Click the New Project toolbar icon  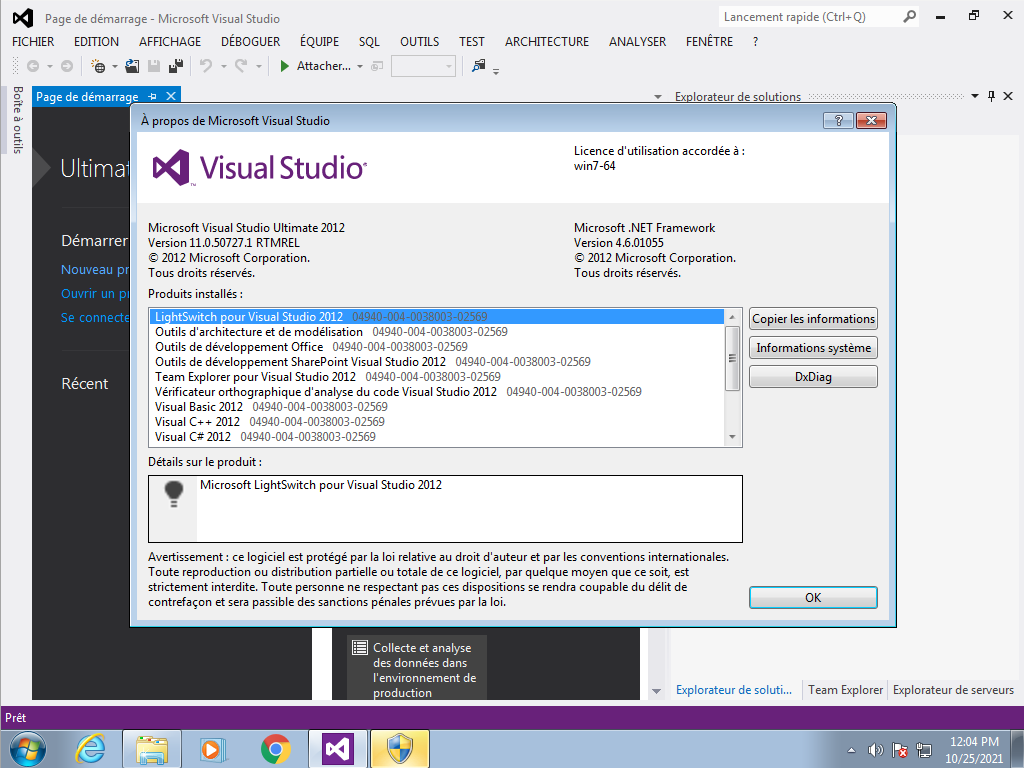98,66
